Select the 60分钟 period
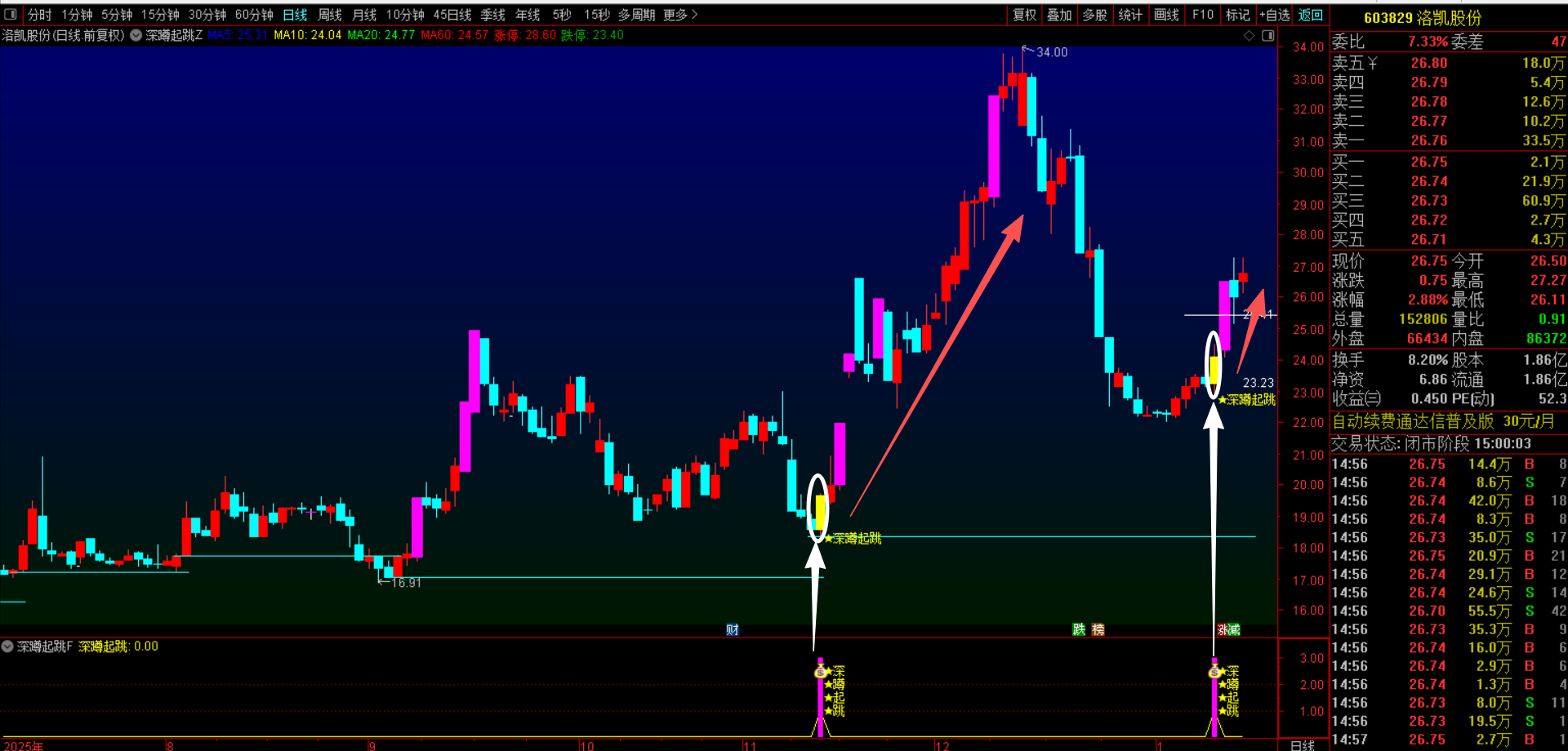 254,15
